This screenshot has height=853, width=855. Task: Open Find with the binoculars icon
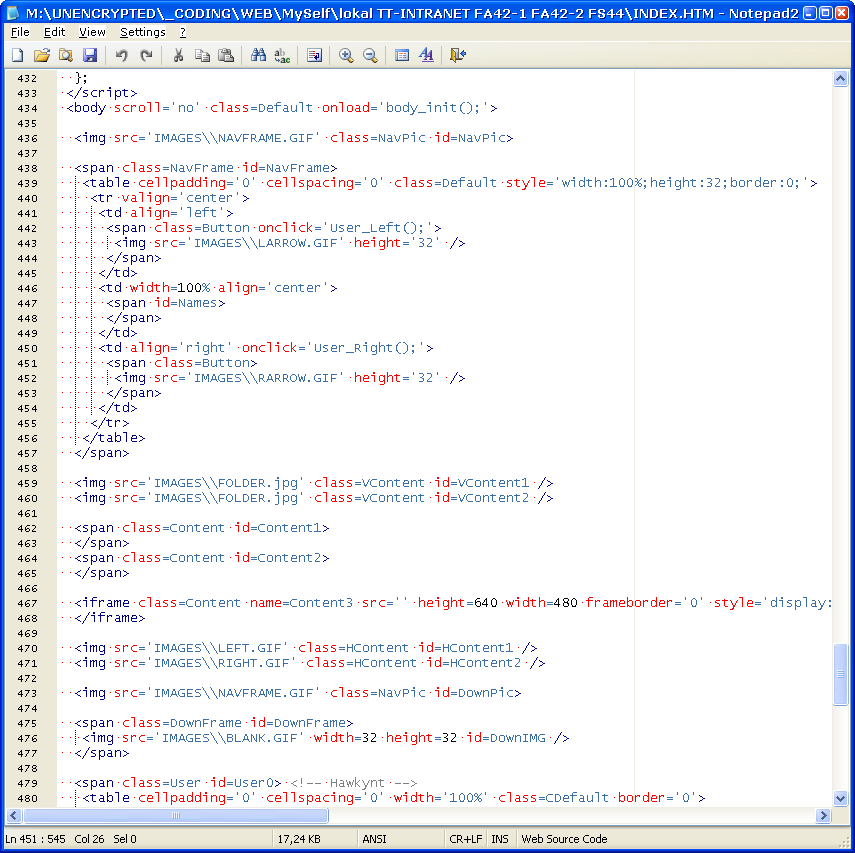(258, 55)
